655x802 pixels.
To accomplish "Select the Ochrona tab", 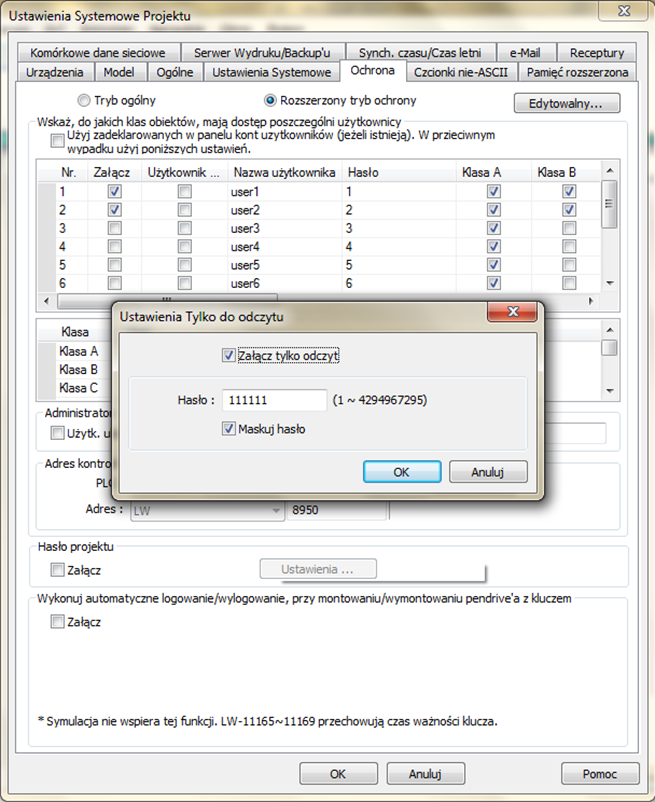I will [372, 71].
